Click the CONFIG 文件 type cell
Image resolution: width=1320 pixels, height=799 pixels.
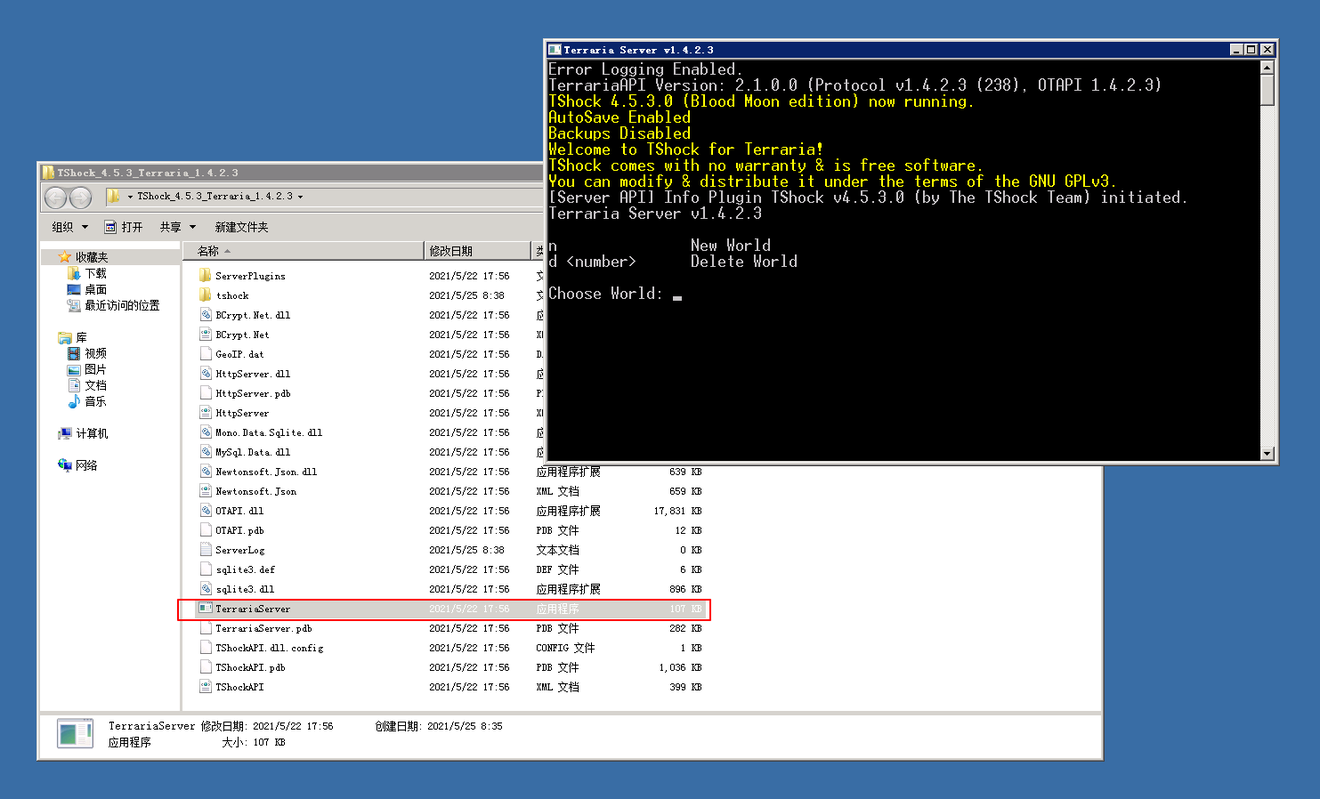pyautogui.click(x=565, y=648)
